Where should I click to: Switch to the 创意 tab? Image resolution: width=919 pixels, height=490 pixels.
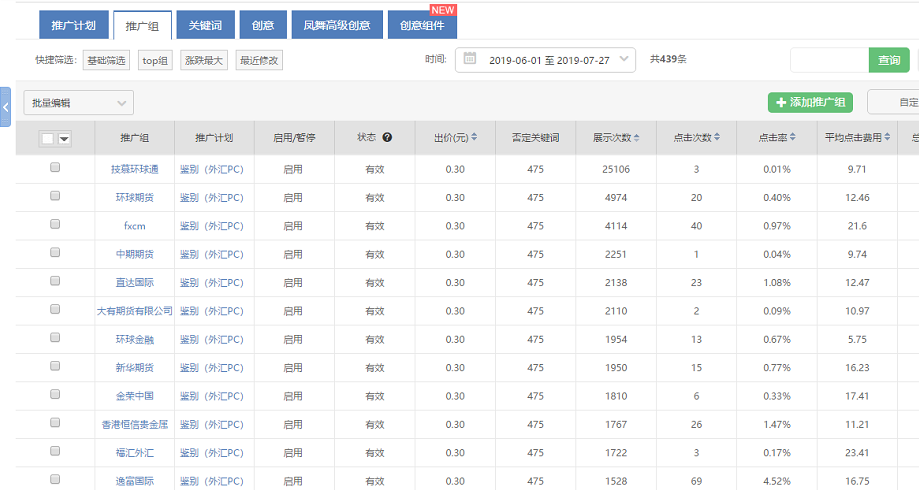(x=263, y=25)
